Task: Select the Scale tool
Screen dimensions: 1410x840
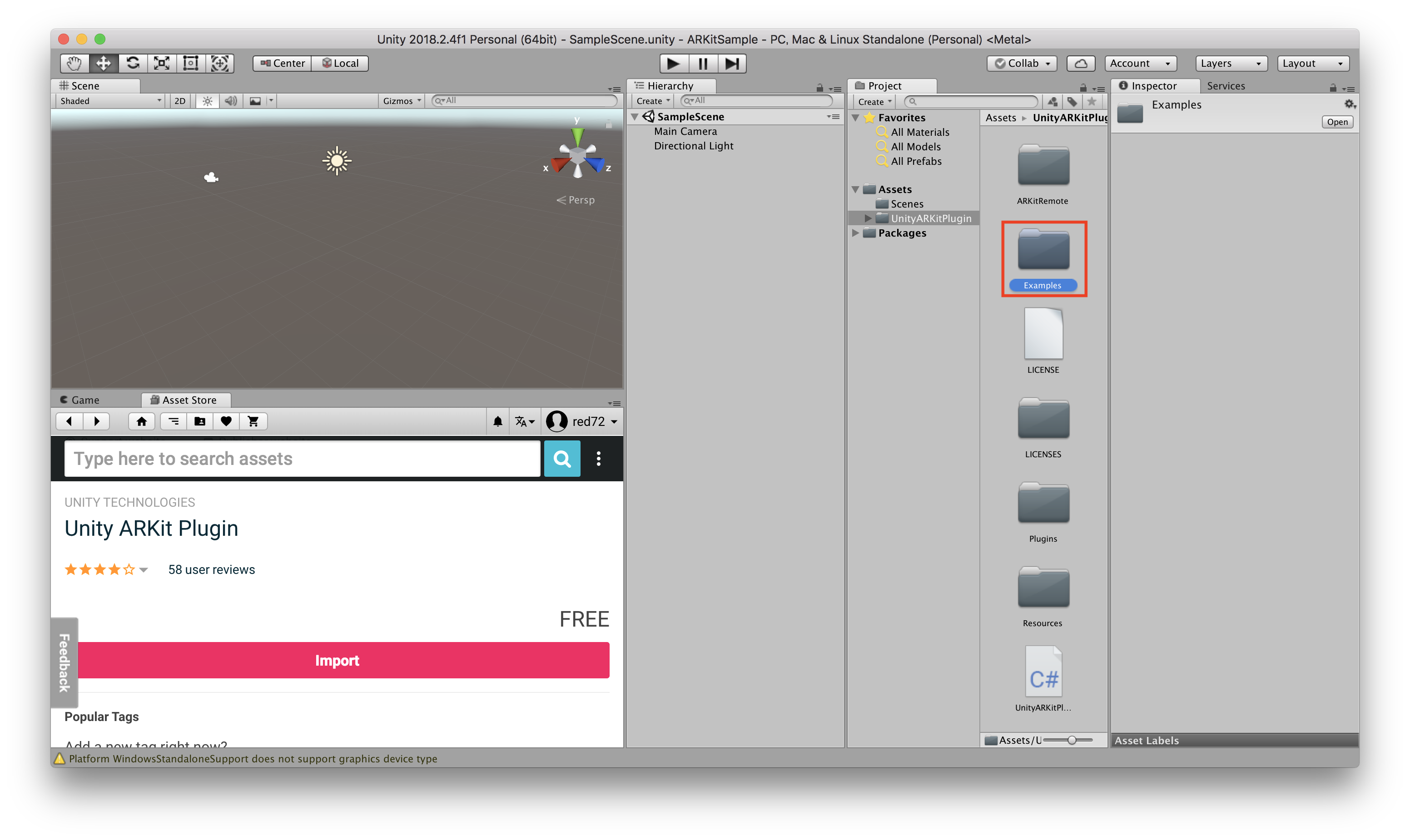Action: [162, 64]
